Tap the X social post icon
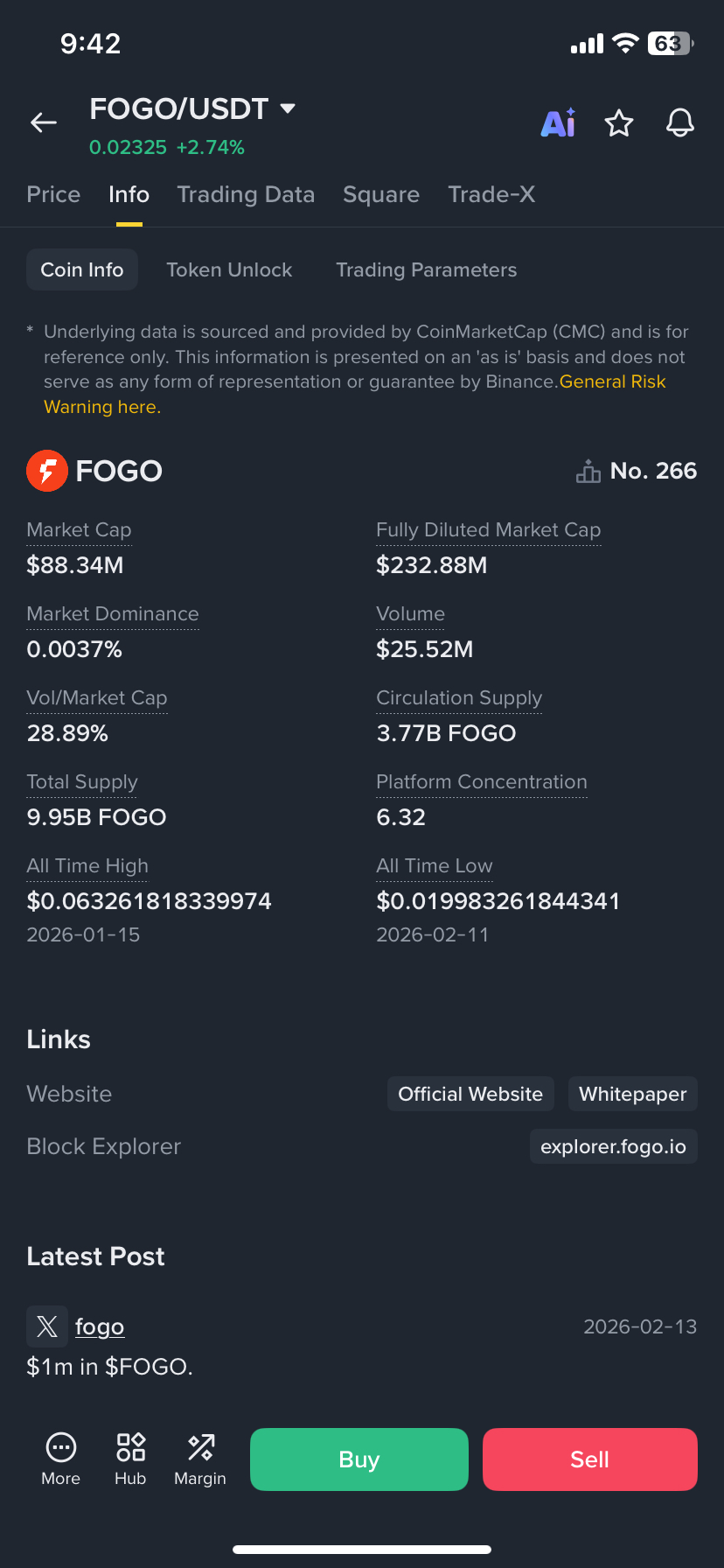724x1568 pixels. 47,1326
